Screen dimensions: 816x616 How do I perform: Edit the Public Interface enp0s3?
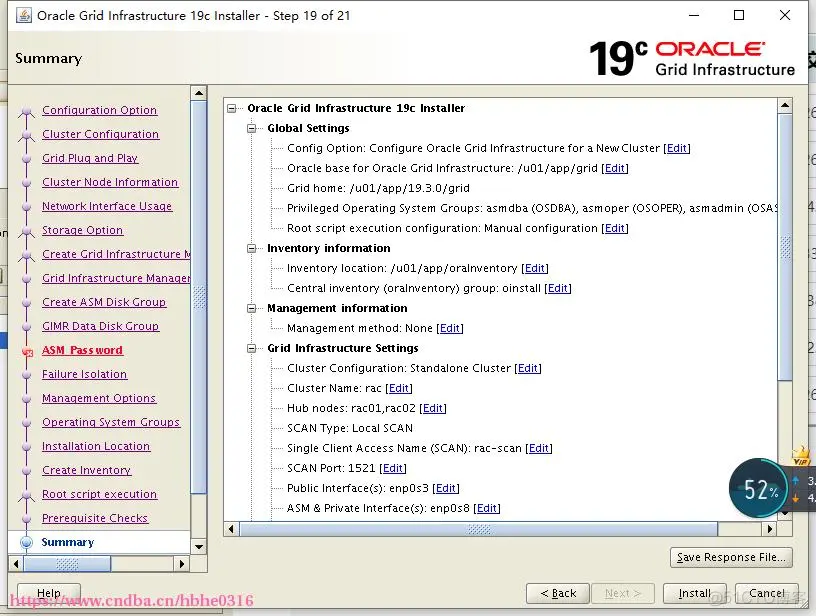click(x=446, y=489)
